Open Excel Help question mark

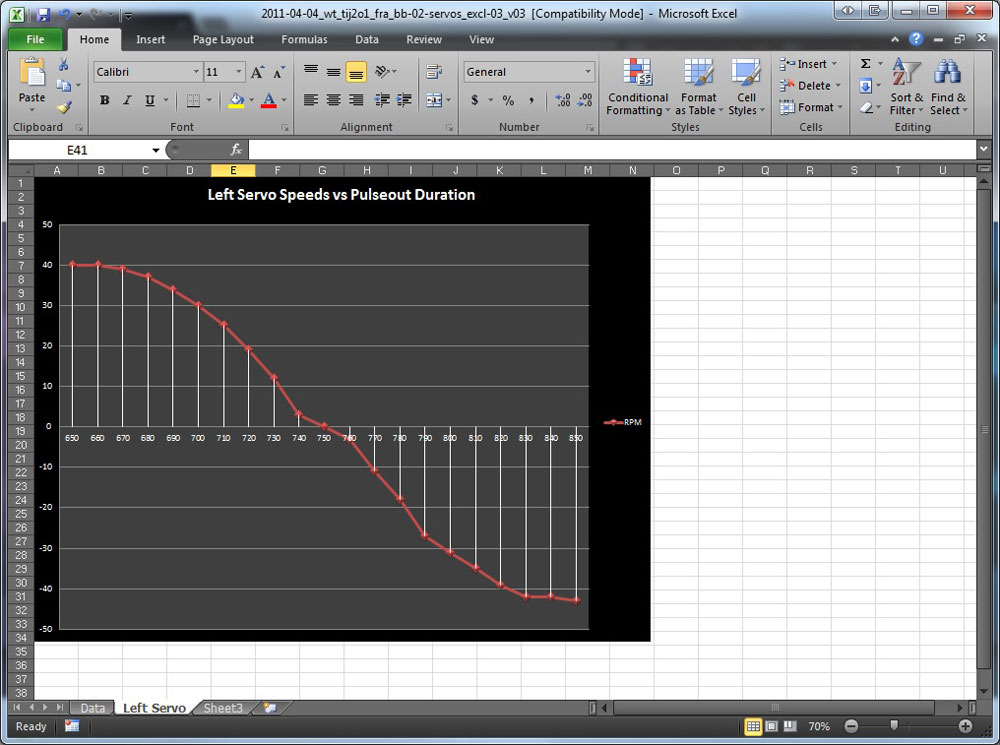point(916,39)
